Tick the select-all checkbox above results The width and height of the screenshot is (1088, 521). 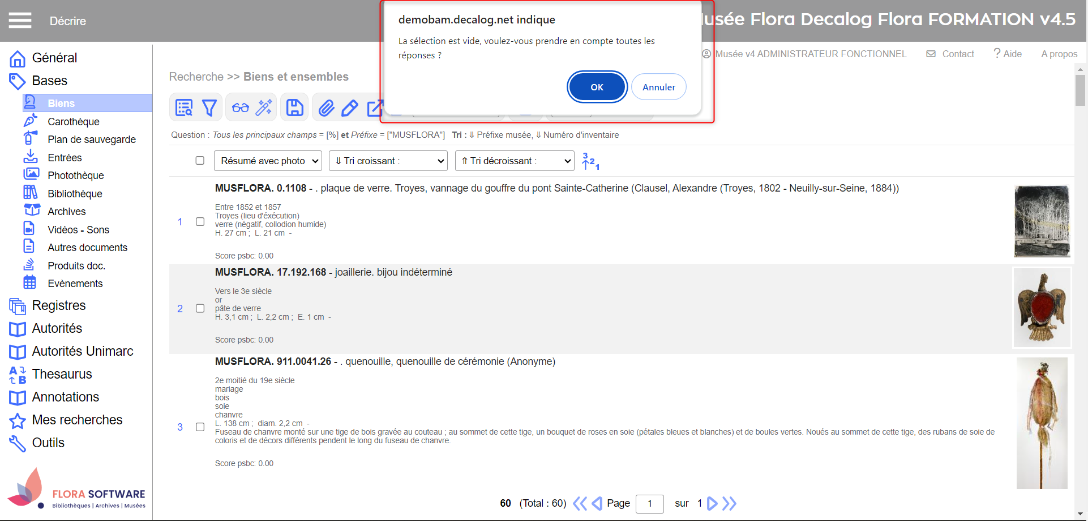pos(200,161)
